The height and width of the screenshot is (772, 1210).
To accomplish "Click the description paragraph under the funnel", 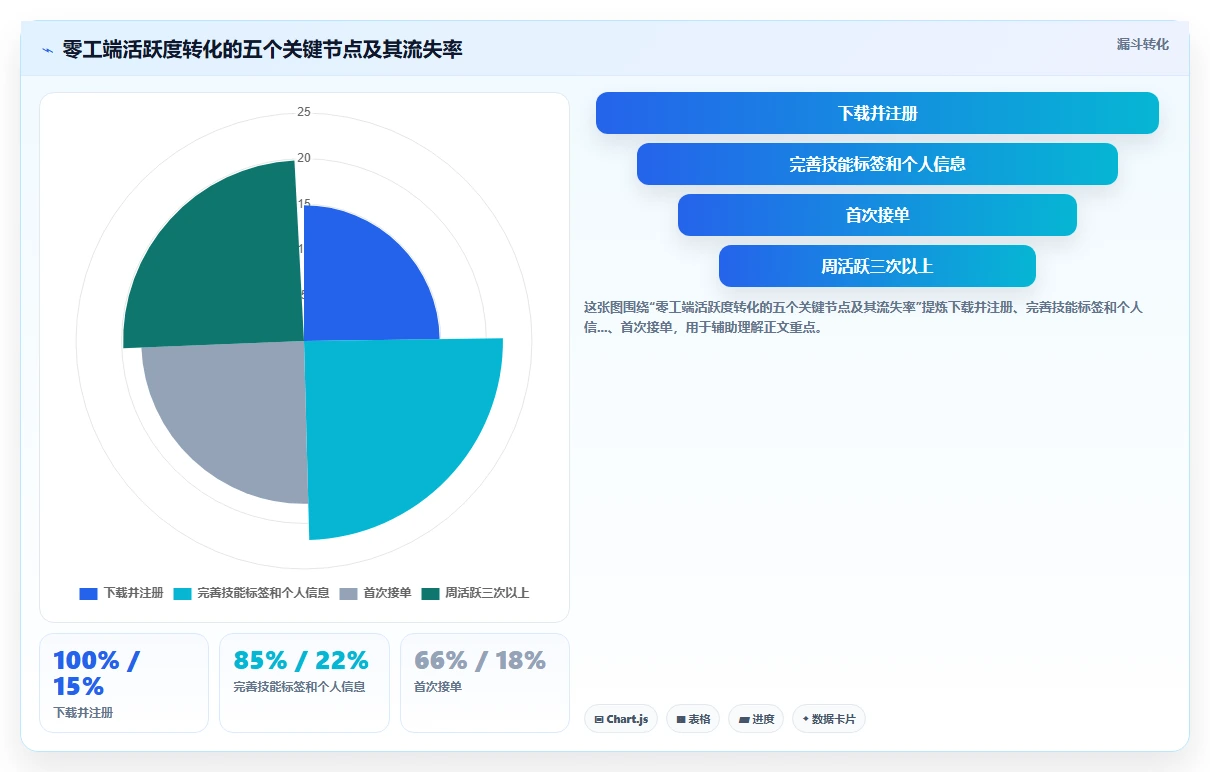I will [x=866, y=317].
